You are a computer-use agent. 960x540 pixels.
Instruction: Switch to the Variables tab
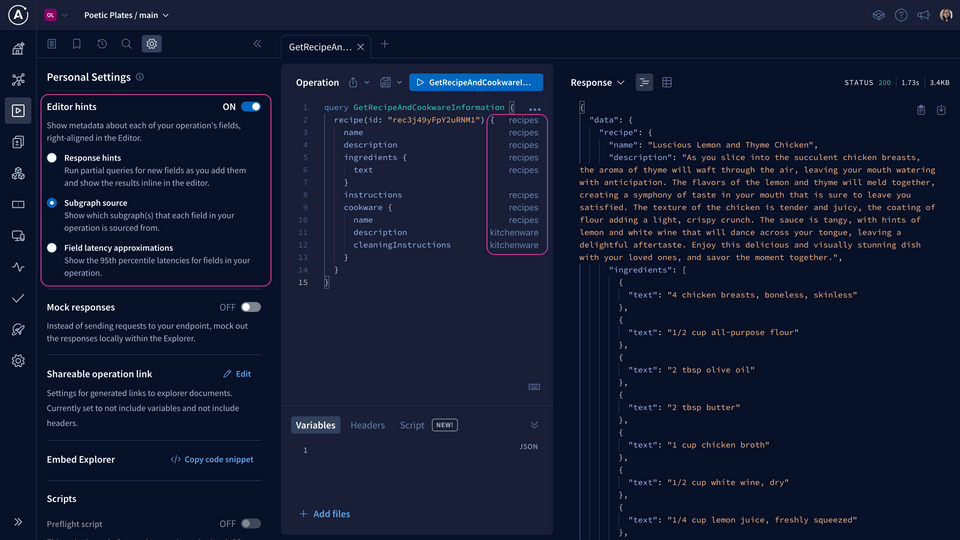point(315,425)
